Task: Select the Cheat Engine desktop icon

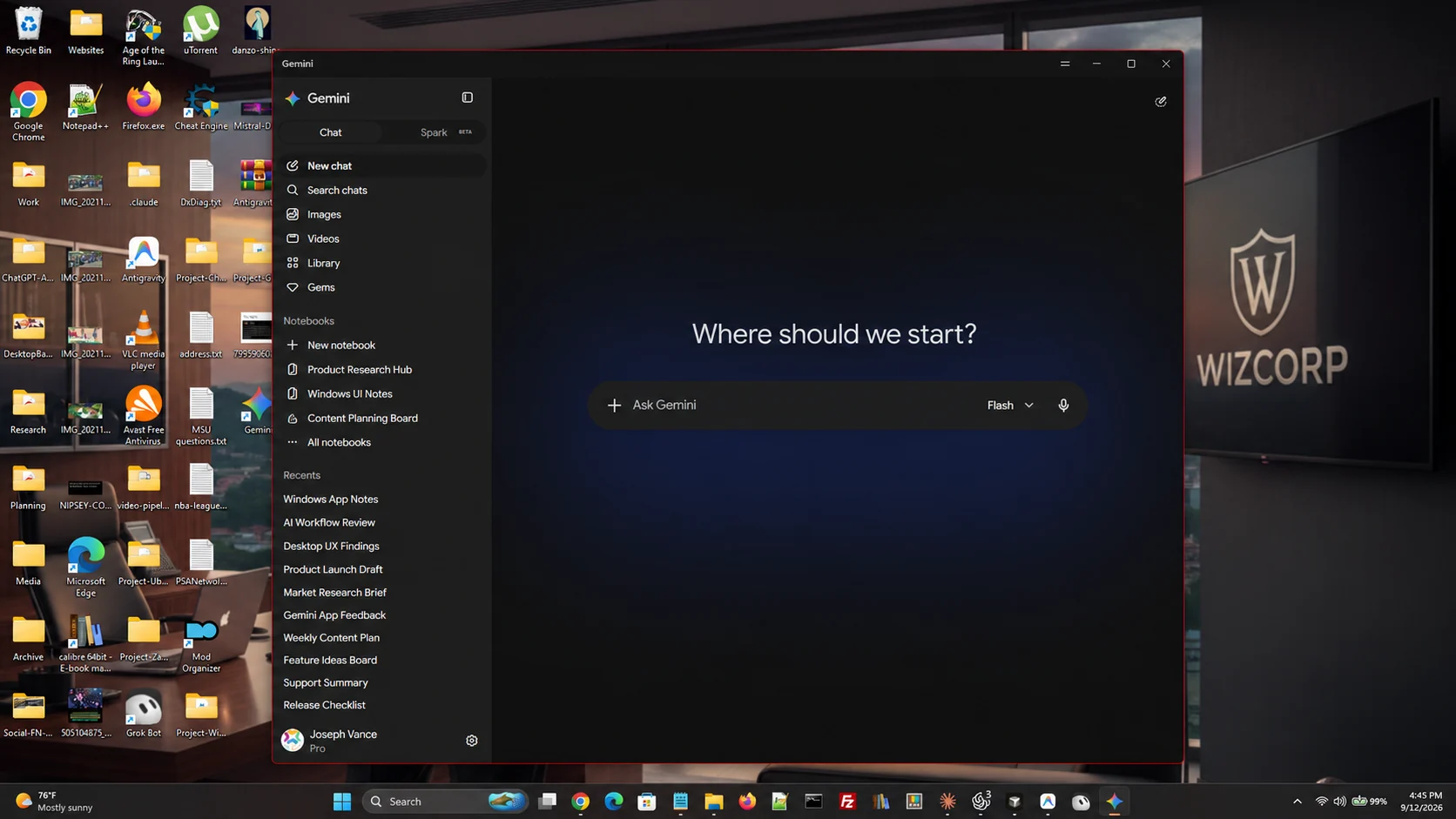Action: (201, 107)
